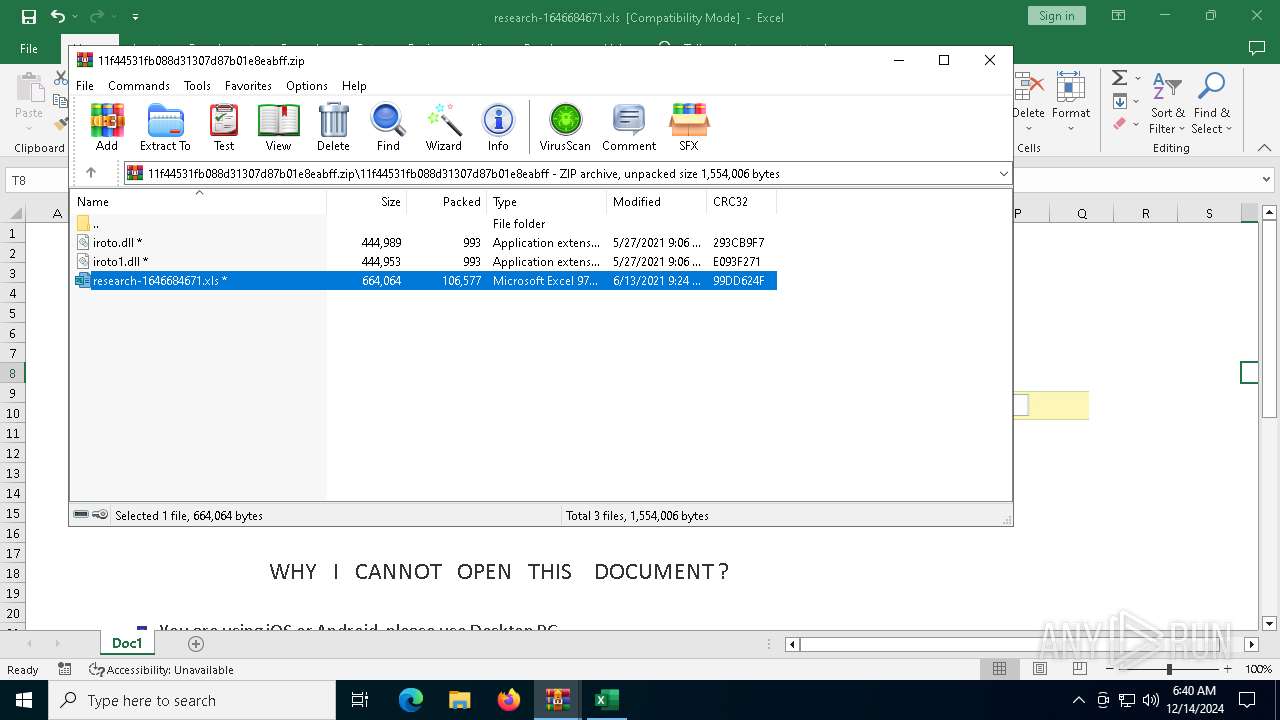Sort by Modified column header

pos(656,201)
